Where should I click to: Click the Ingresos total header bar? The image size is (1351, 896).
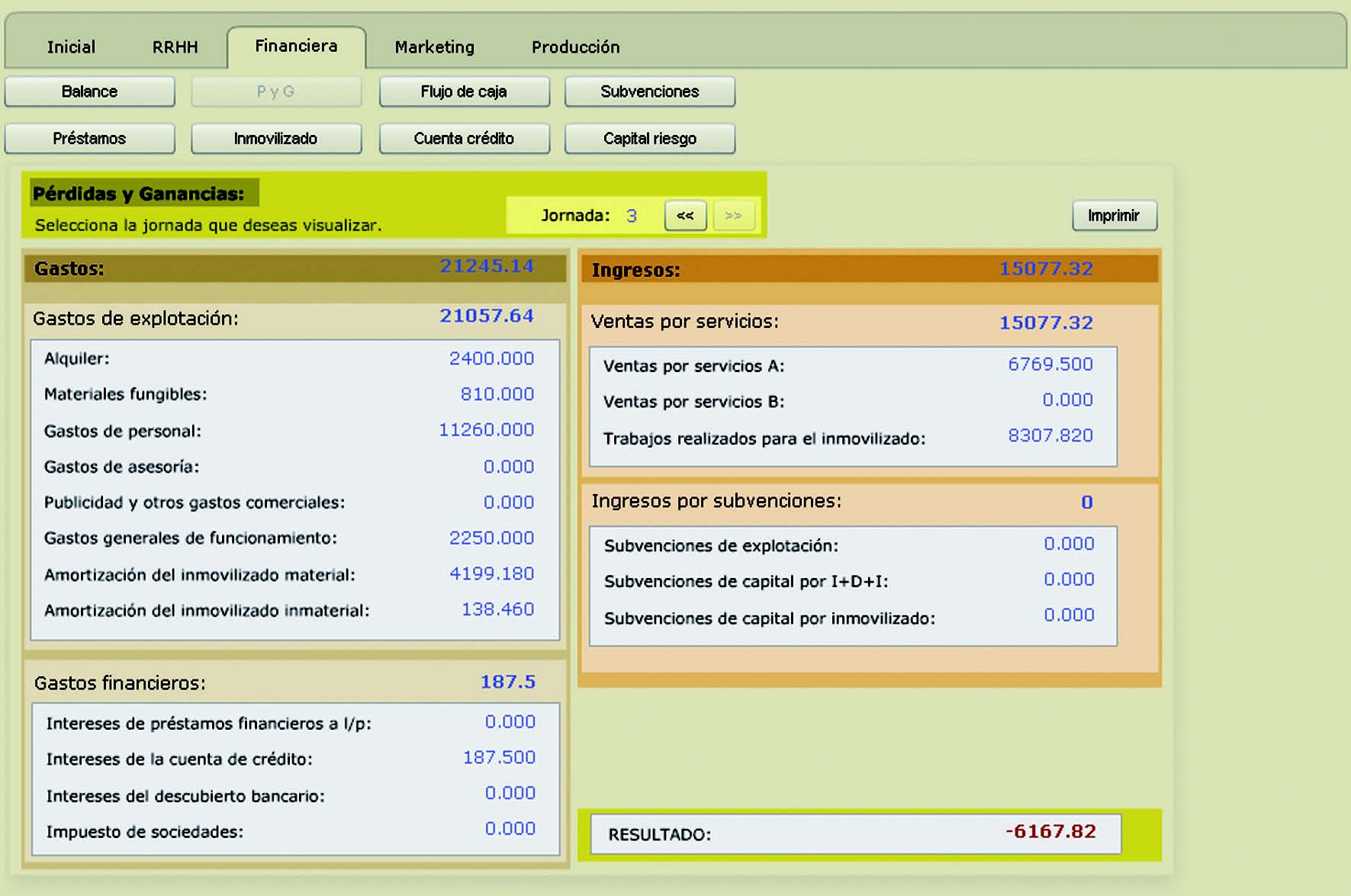pyautogui.click(x=869, y=269)
